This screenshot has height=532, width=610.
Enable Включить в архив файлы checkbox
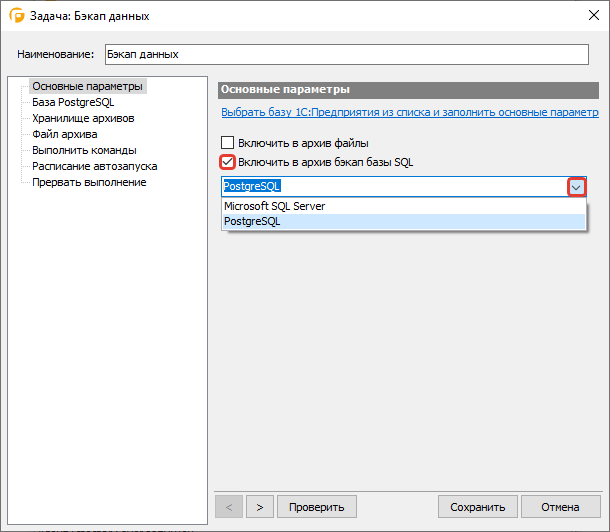pos(227,143)
